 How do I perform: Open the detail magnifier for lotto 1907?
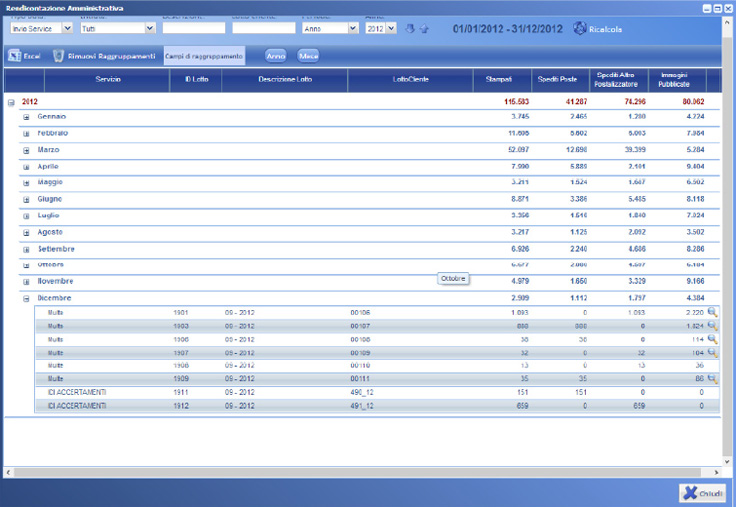tap(713, 352)
